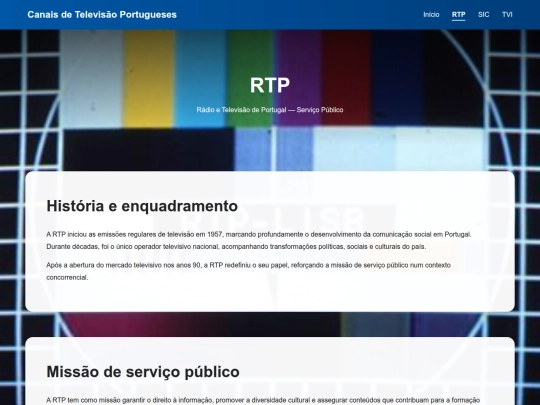The width and height of the screenshot is (540, 405).
Task: Click the Canais de Televisão Portugueses site title
Action: [102, 14]
